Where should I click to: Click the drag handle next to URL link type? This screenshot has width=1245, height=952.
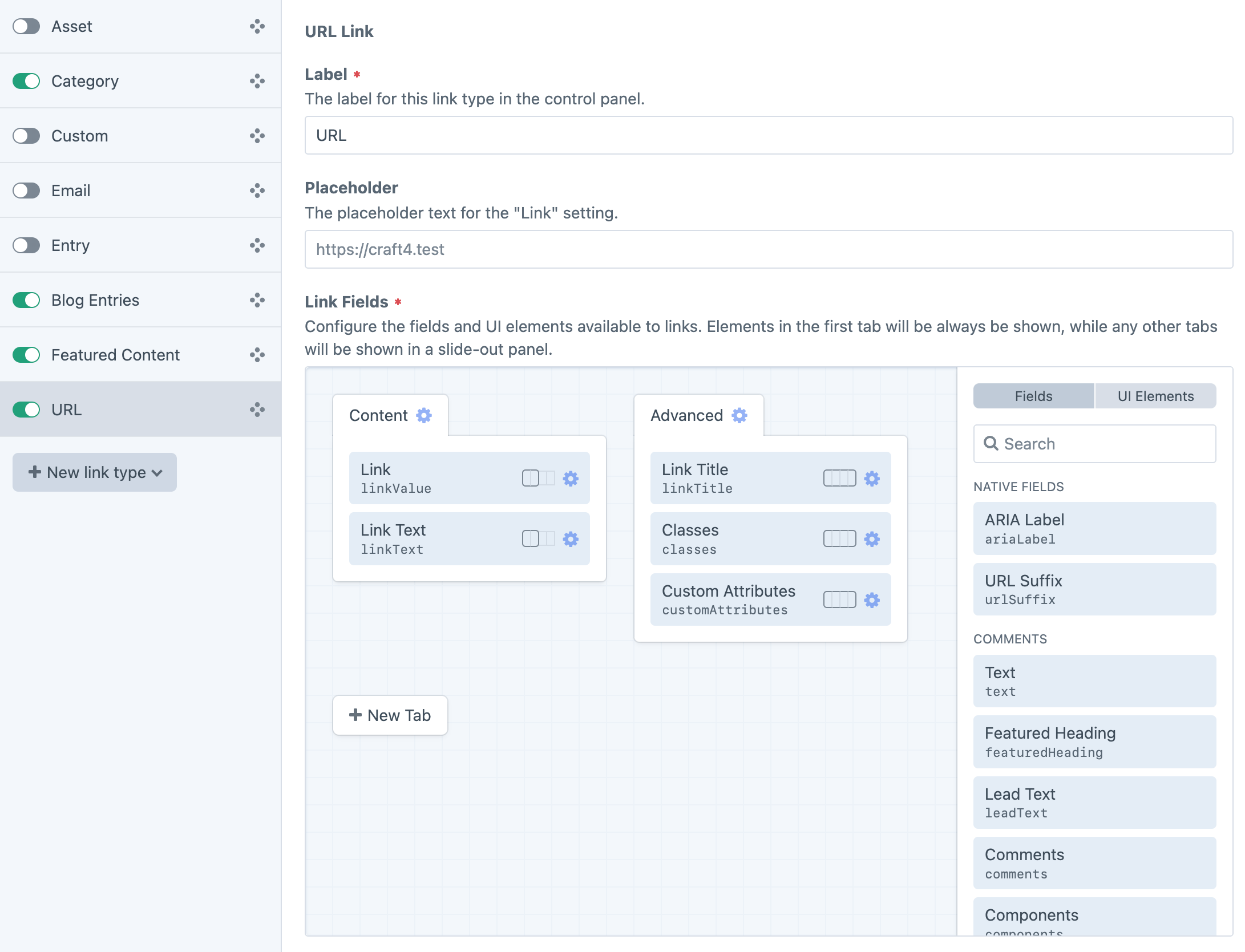coord(258,409)
